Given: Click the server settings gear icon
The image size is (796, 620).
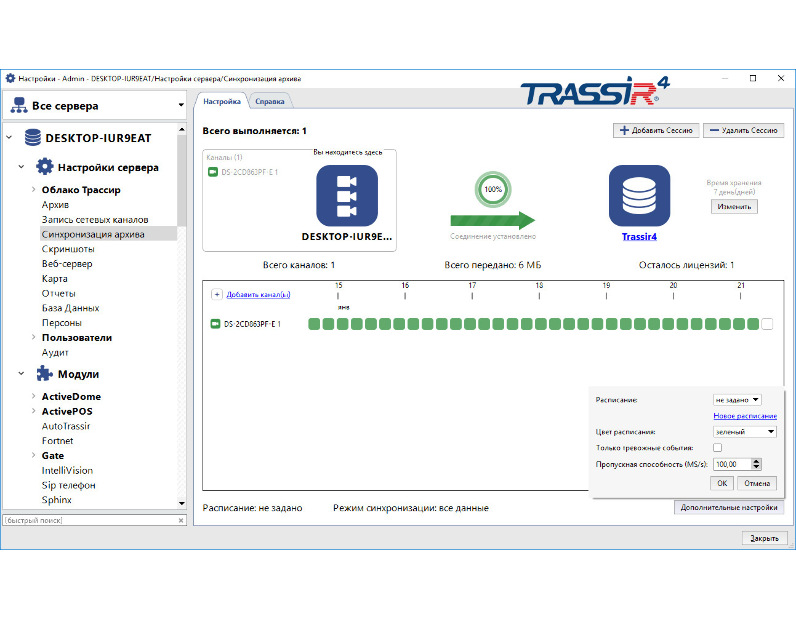Looking at the screenshot, I should point(45,167).
